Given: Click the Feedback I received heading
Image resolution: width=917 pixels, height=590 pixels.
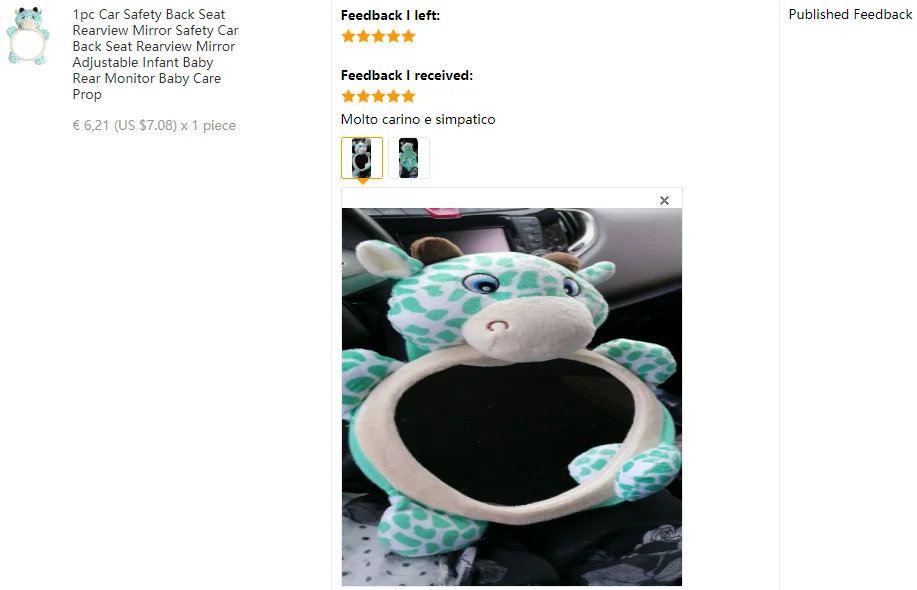Looking at the screenshot, I should pyautogui.click(x=407, y=75).
